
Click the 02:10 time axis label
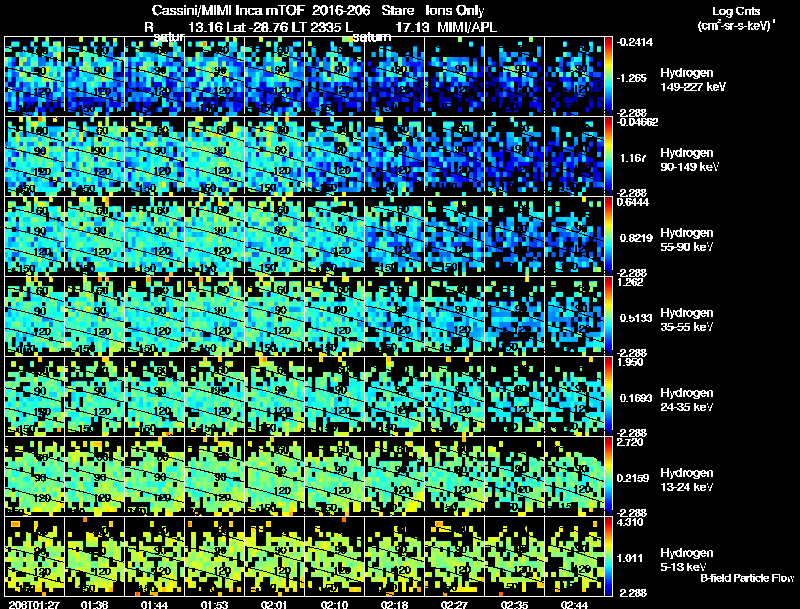tap(334, 604)
